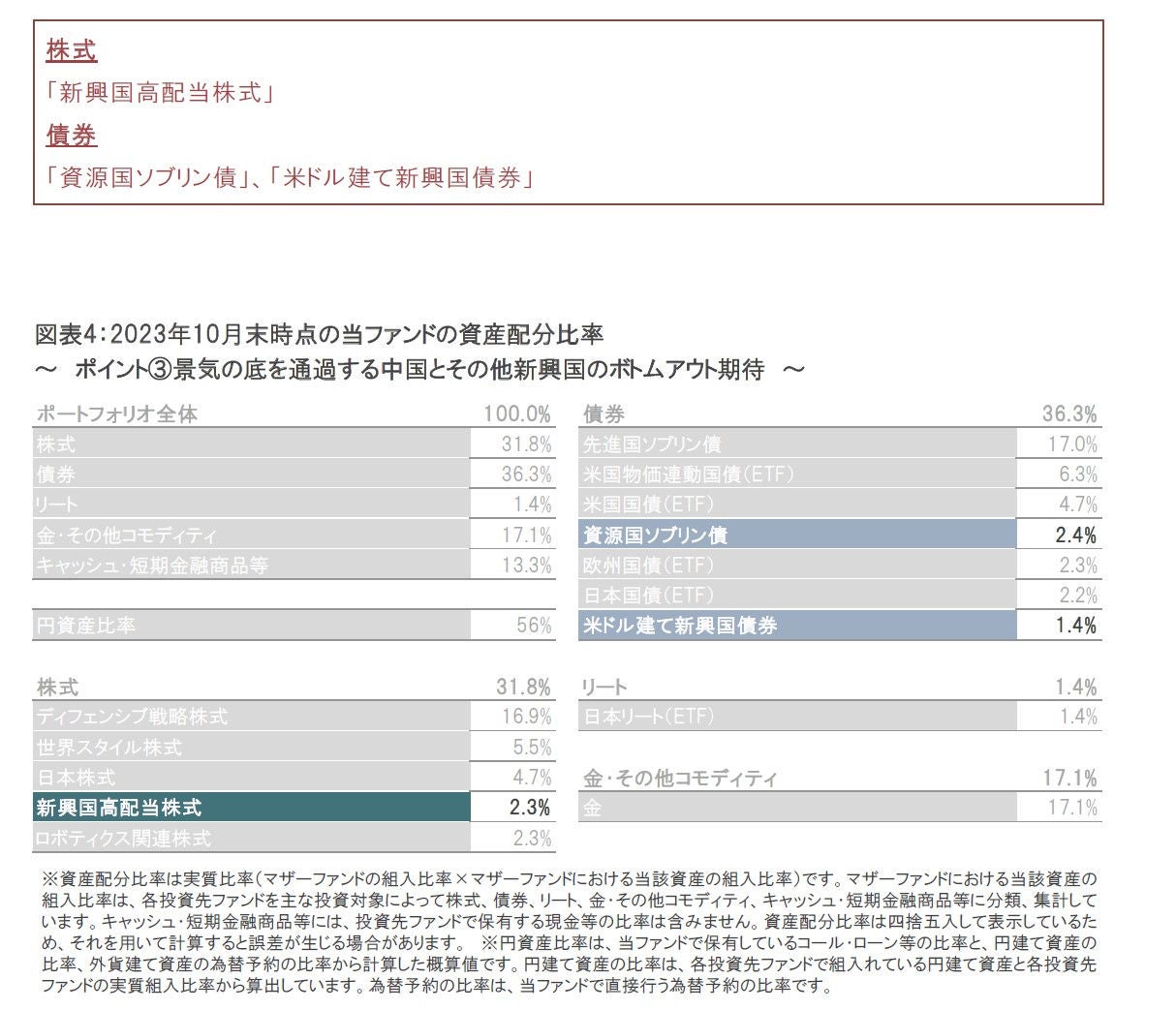Click the 図表4 chart title line
Viewport: 1176px width, 1010px height.
click(319, 335)
